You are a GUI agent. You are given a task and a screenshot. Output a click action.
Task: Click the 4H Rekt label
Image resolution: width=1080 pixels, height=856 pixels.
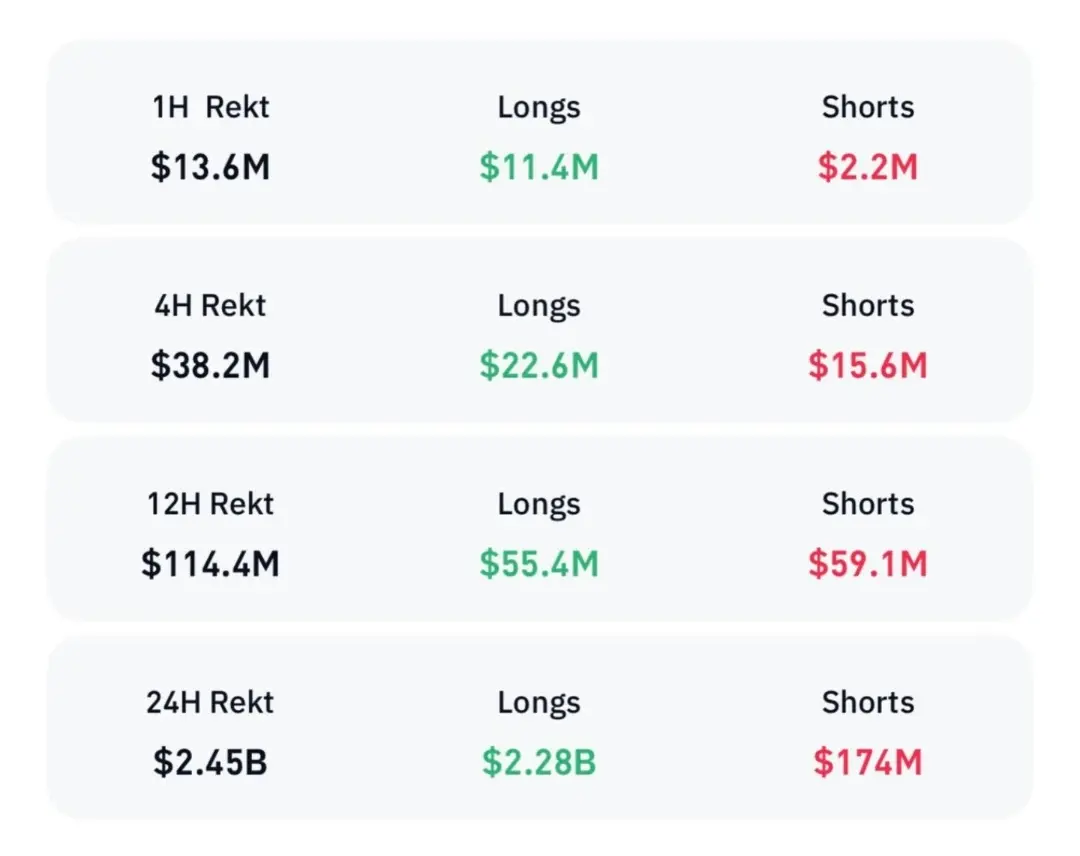(210, 305)
